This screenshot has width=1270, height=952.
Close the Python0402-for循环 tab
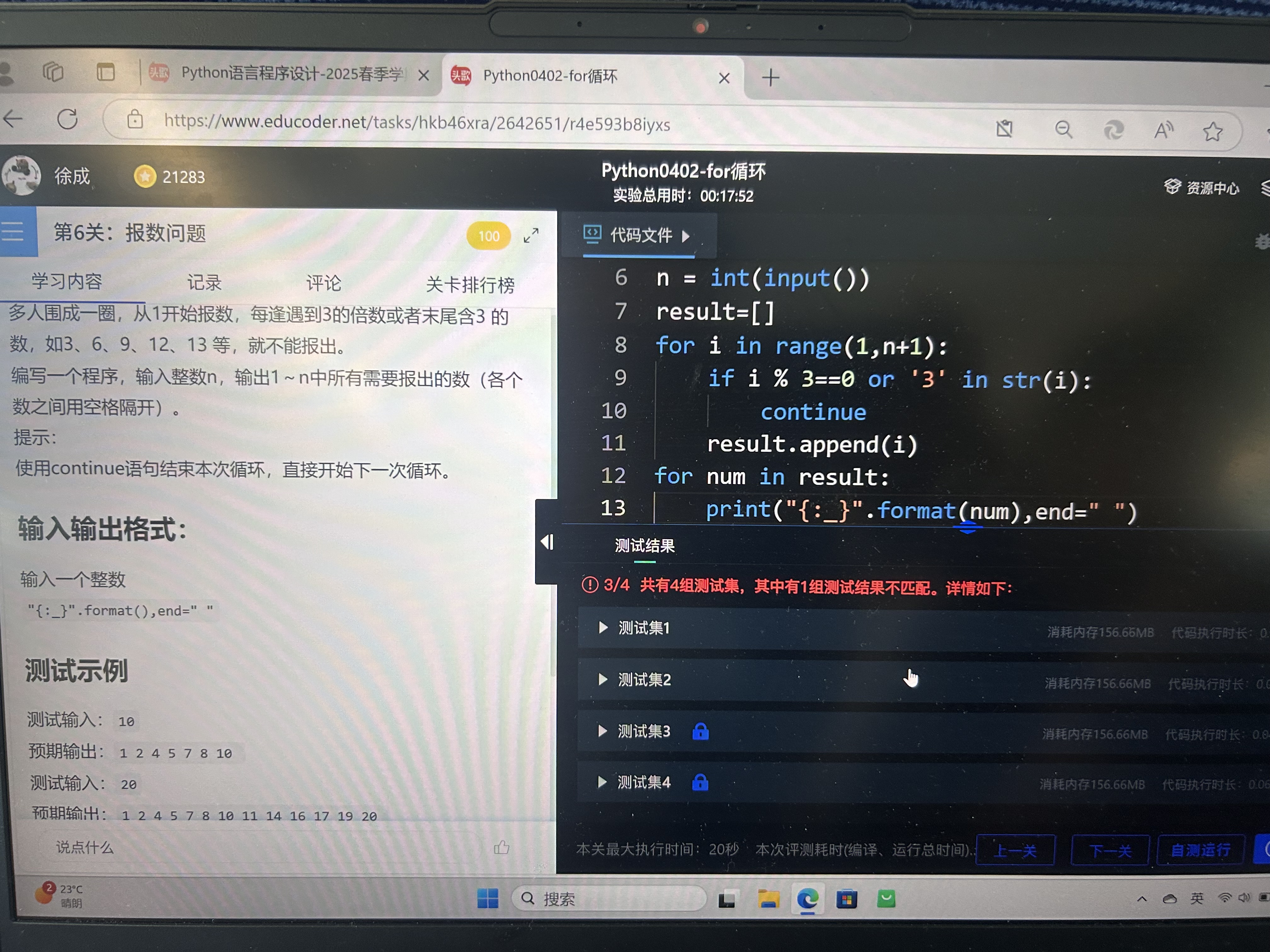pos(724,78)
